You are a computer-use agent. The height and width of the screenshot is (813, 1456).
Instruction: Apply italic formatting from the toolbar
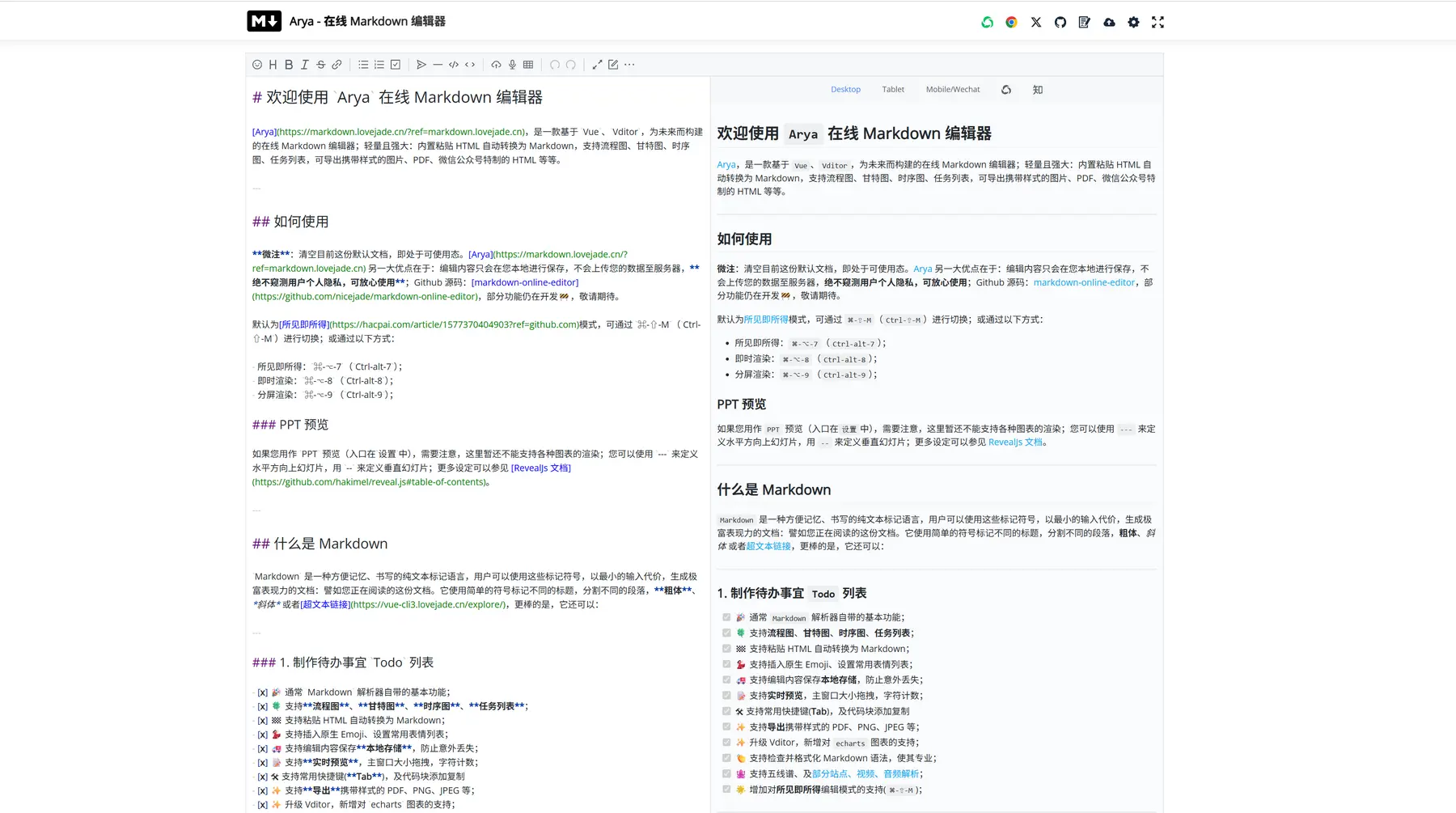(x=305, y=65)
